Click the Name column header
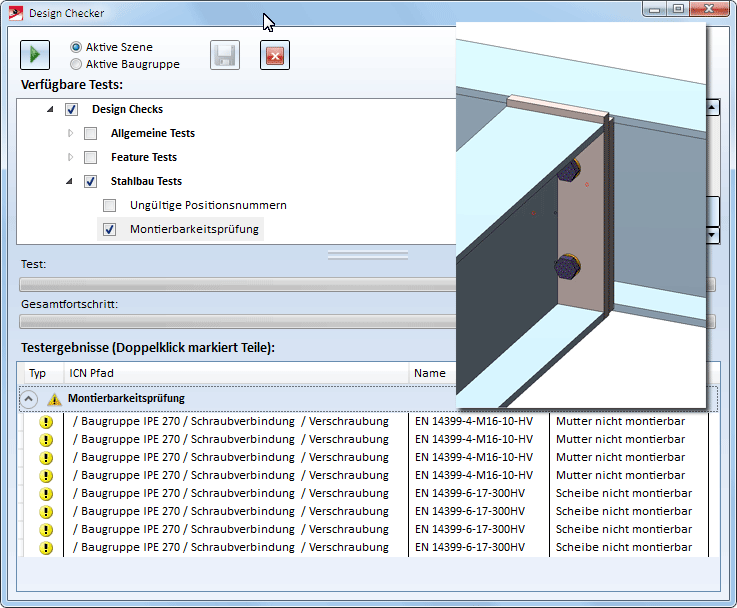The height and width of the screenshot is (608, 737). (x=430, y=373)
